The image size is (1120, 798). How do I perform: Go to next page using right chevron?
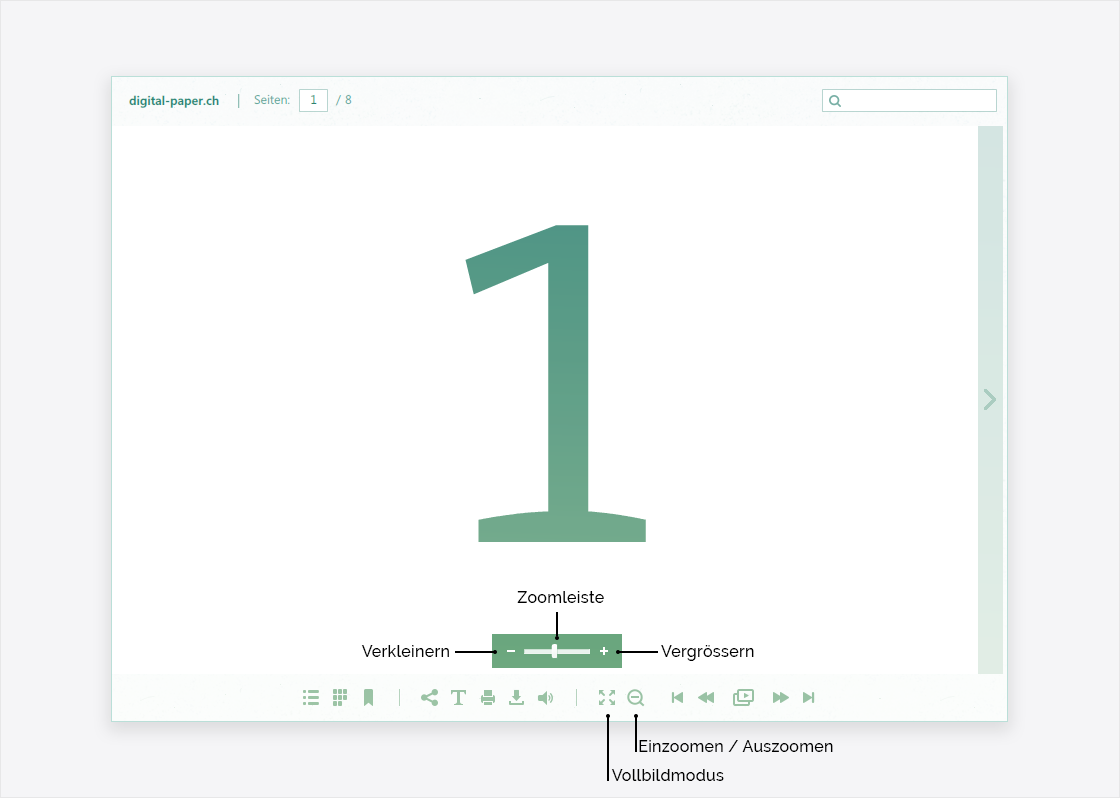[x=990, y=400]
